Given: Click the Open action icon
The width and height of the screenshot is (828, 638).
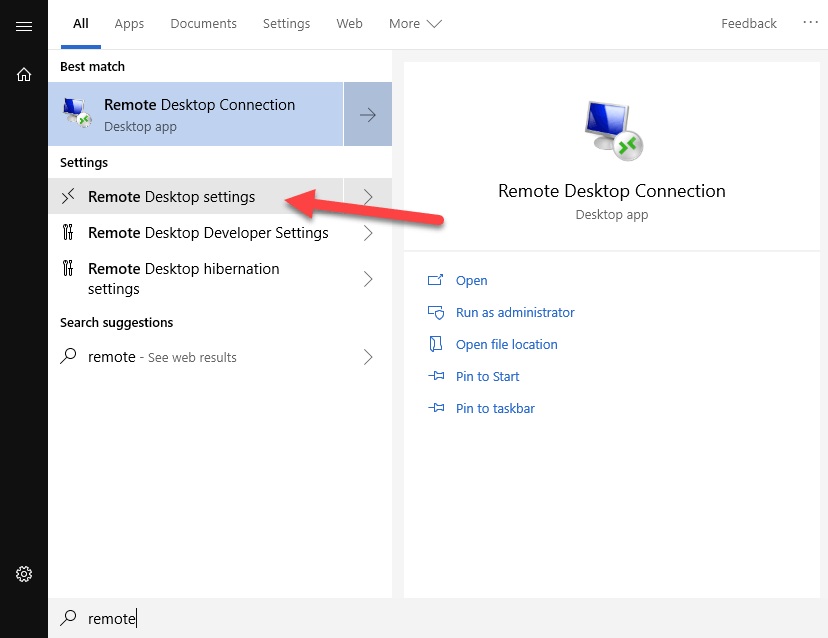Looking at the screenshot, I should pyautogui.click(x=436, y=280).
